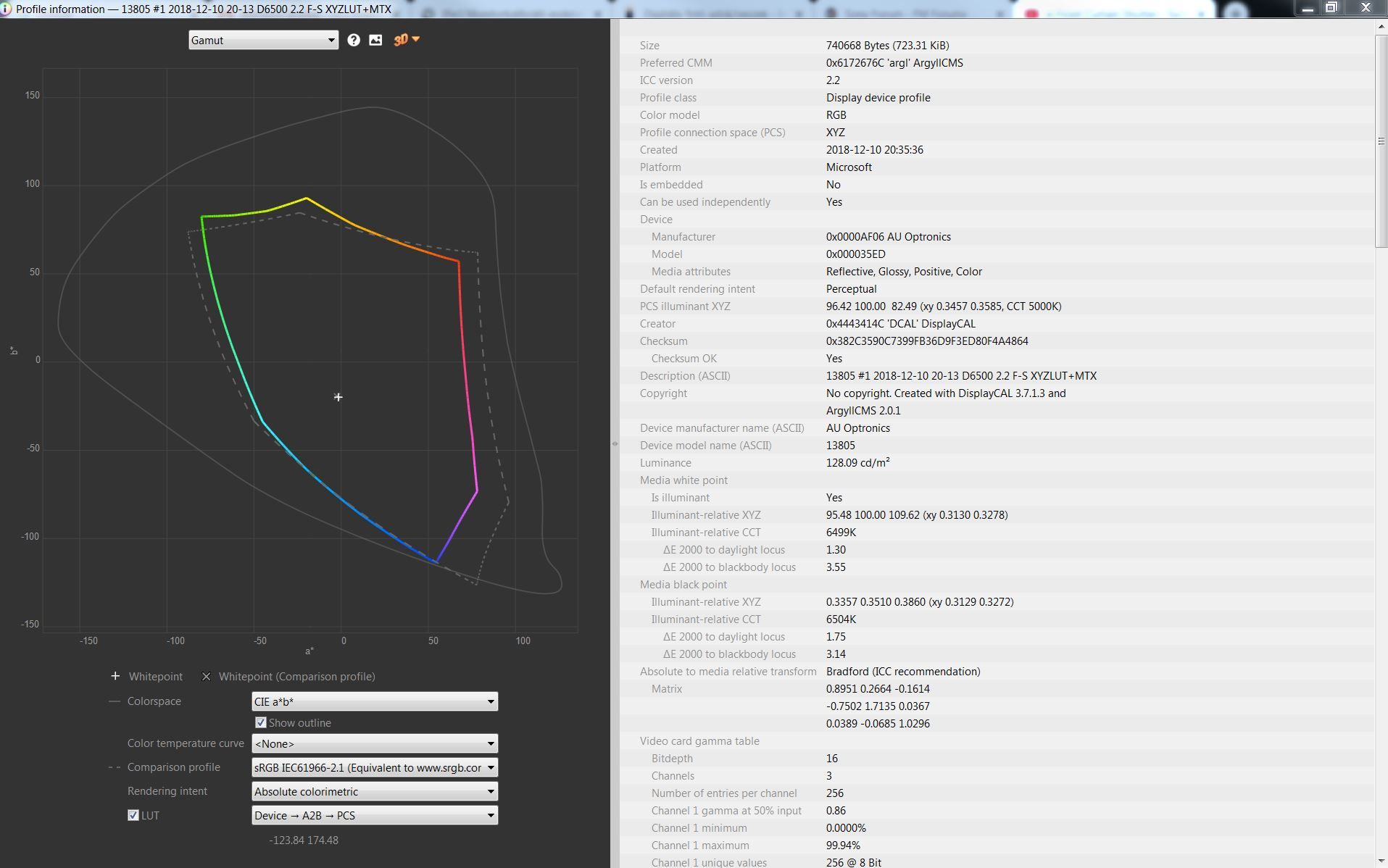Screen dimensions: 1388x868
Task: Click the Default rendering intent 'Perceptual' value
Action: point(851,289)
